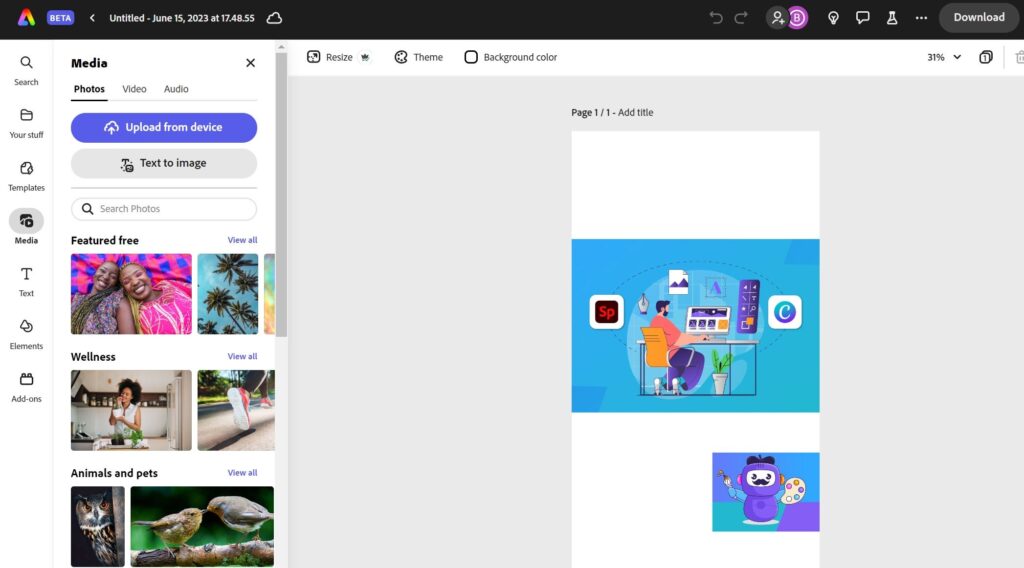Open Elements in the sidebar
Viewport: 1024px width, 568px height.
coord(26,334)
